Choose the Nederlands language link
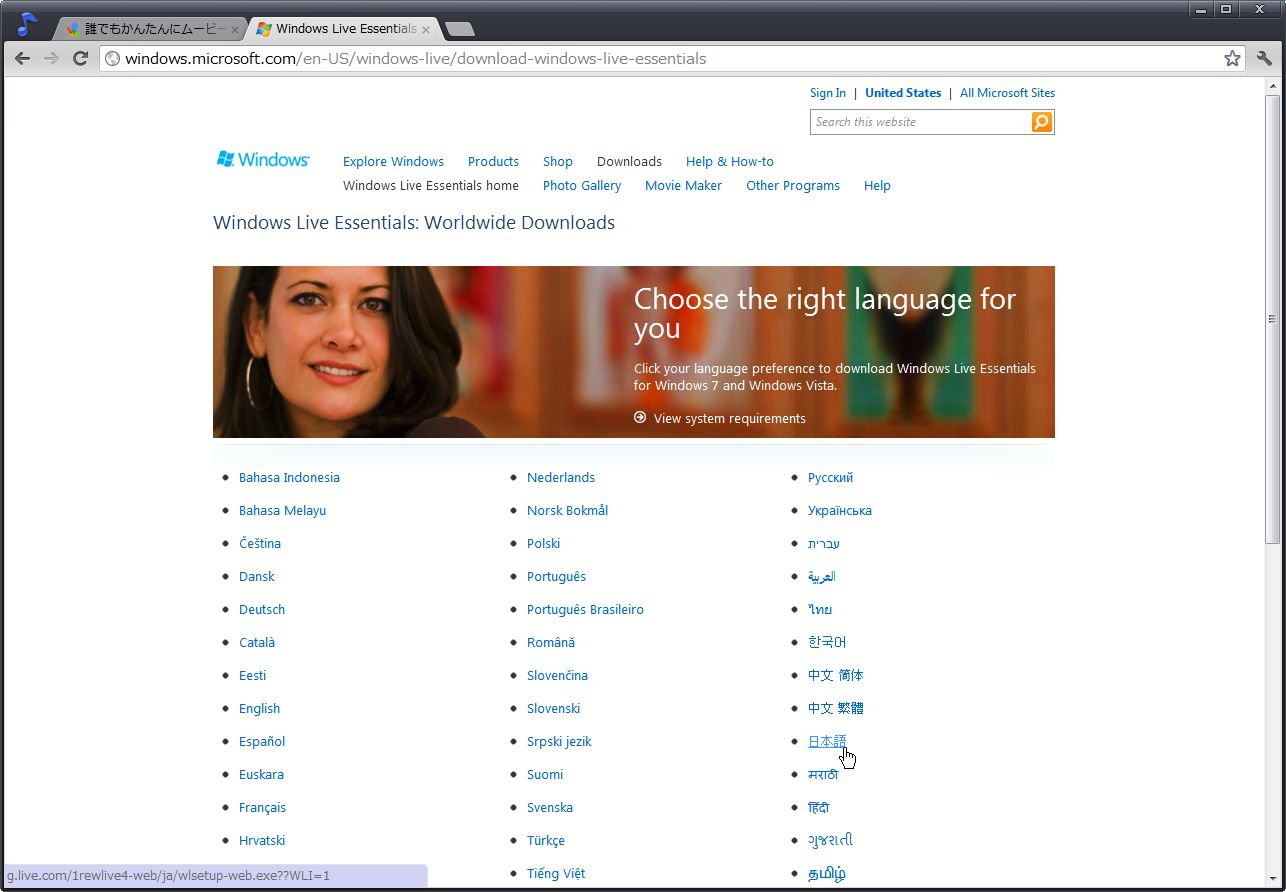Viewport: 1286px width, 892px height. tap(561, 477)
